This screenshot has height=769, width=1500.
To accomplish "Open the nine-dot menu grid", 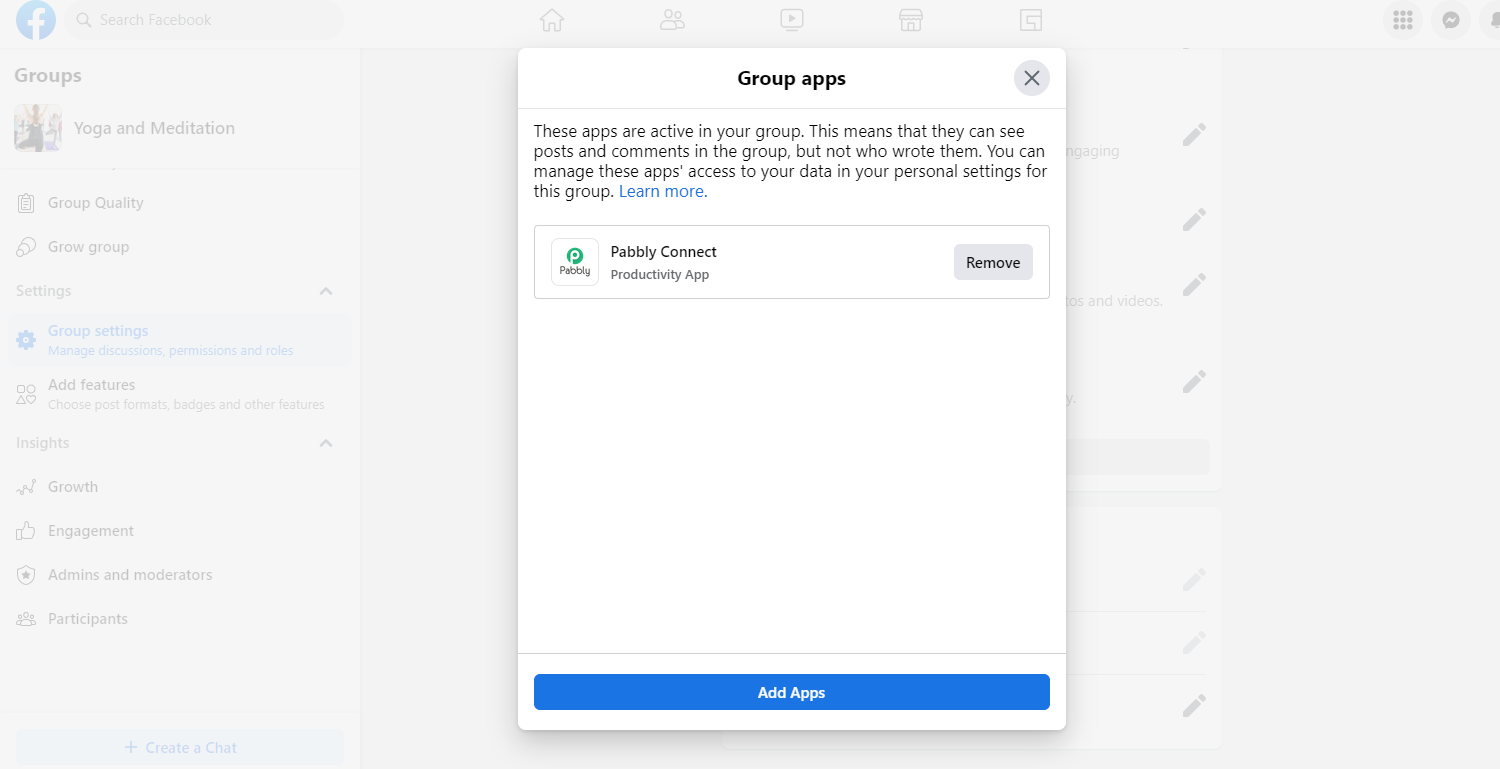I will pos(1402,20).
